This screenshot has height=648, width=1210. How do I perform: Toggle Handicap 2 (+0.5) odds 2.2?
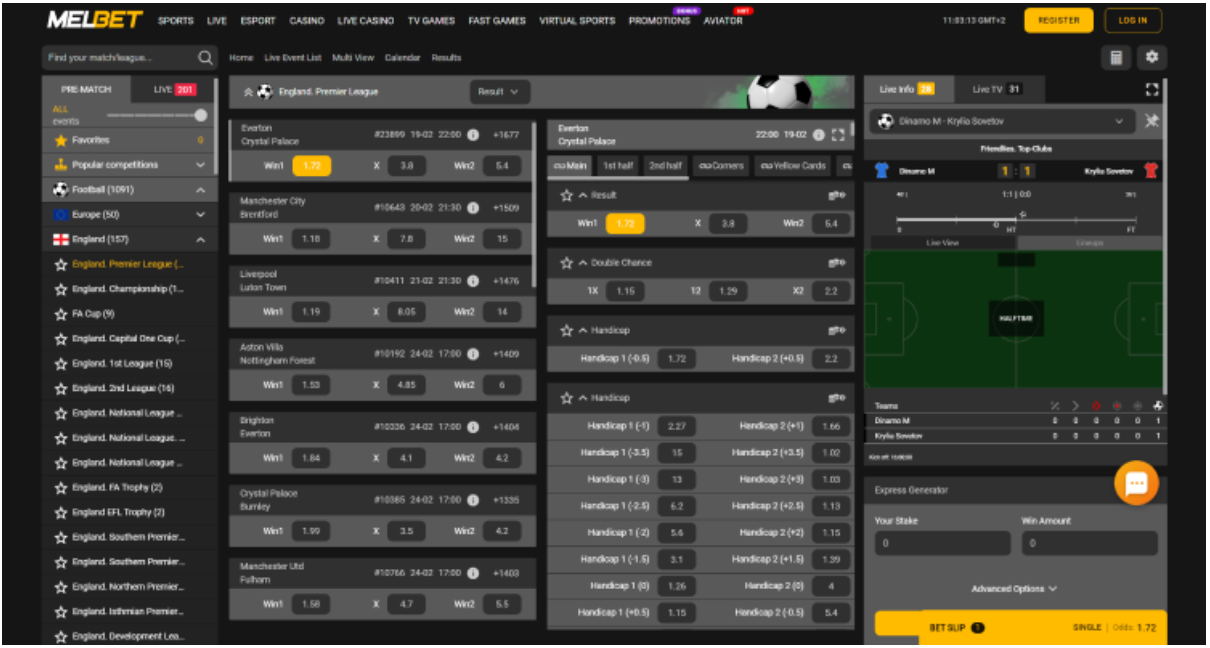pyautogui.click(x=831, y=358)
